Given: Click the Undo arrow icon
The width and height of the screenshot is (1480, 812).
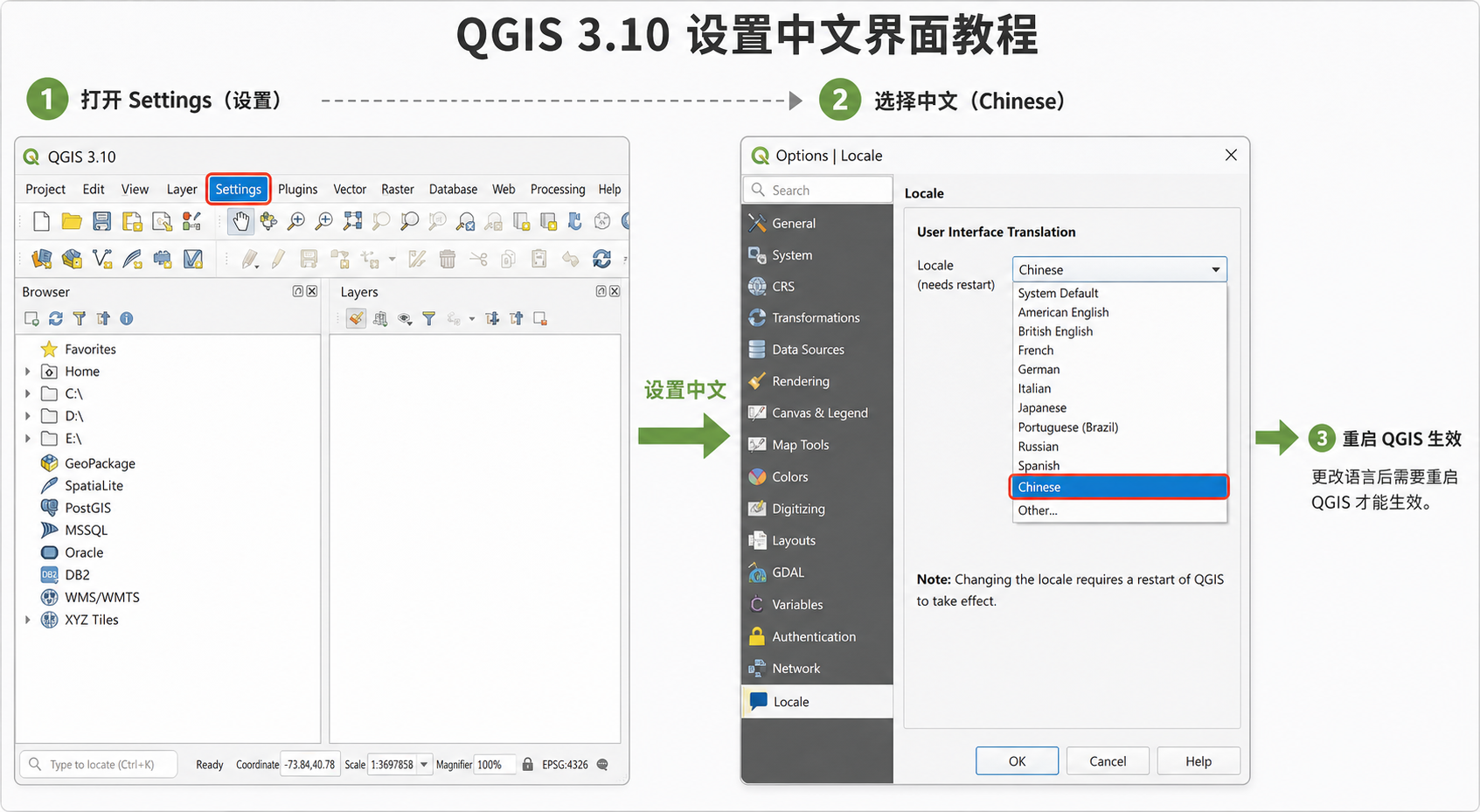Looking at the screenshot, I should [570, 259].
